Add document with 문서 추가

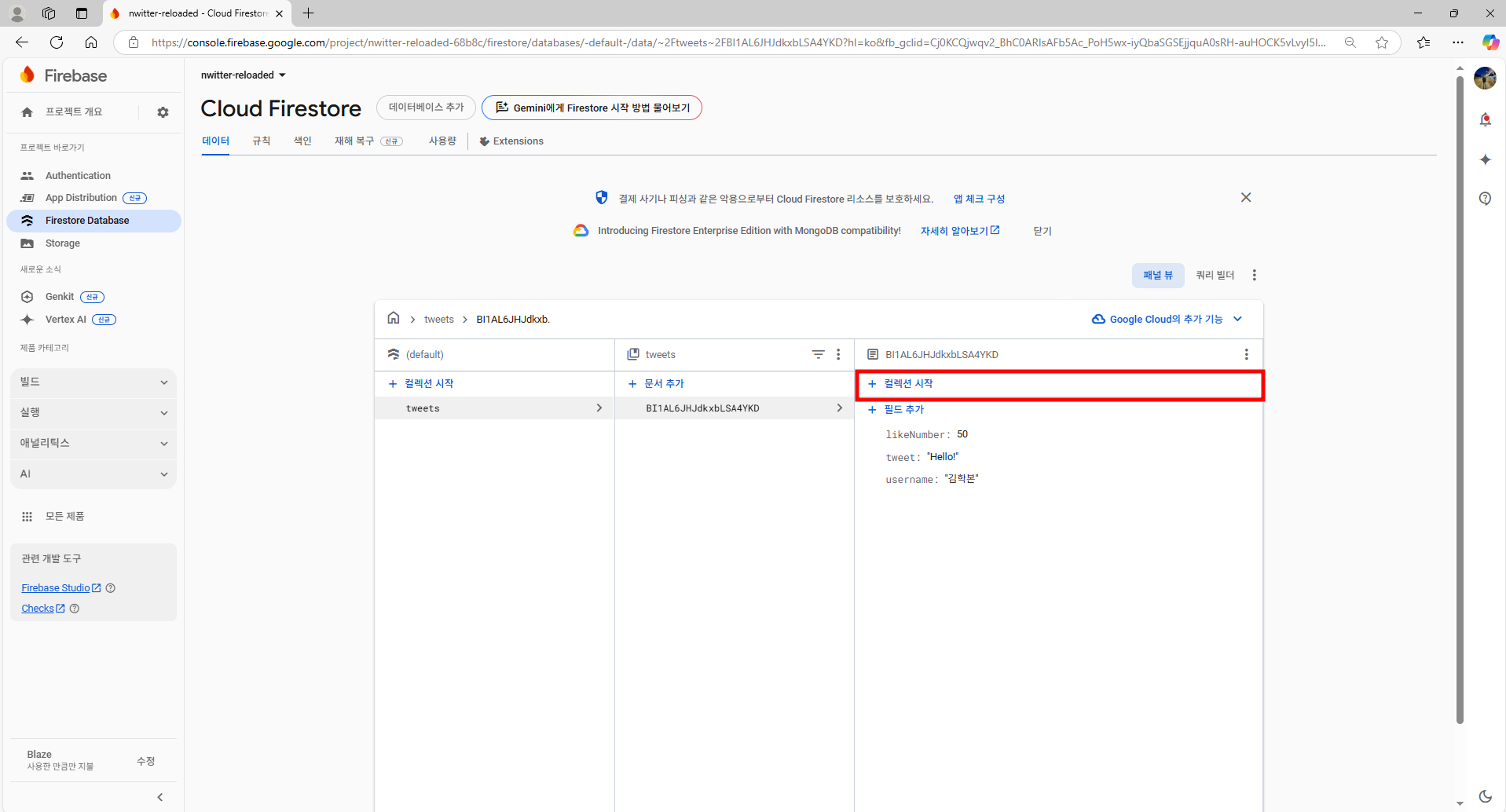coord(657,383)
